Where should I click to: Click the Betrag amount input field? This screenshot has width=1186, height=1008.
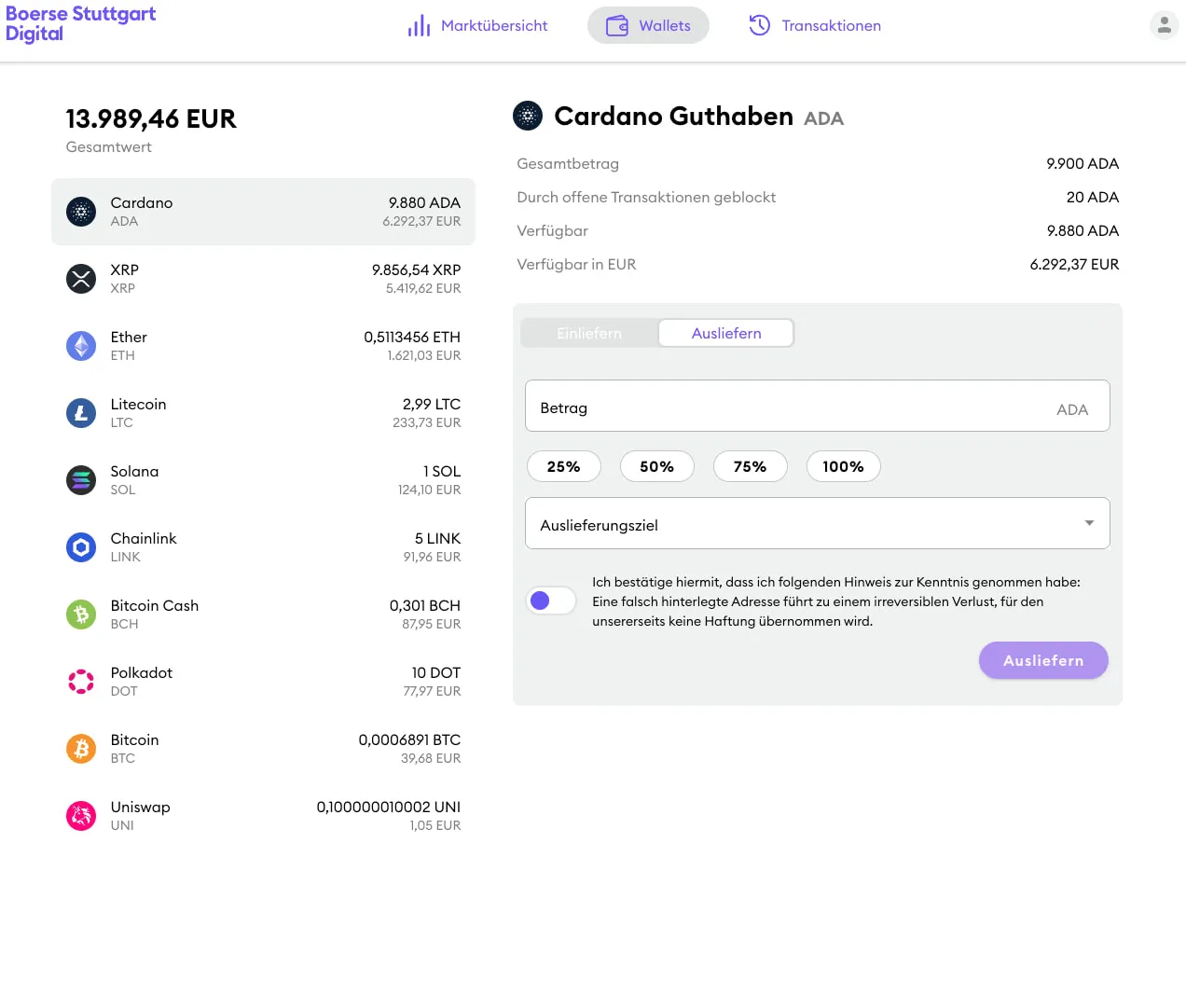(x=793, y=407)
